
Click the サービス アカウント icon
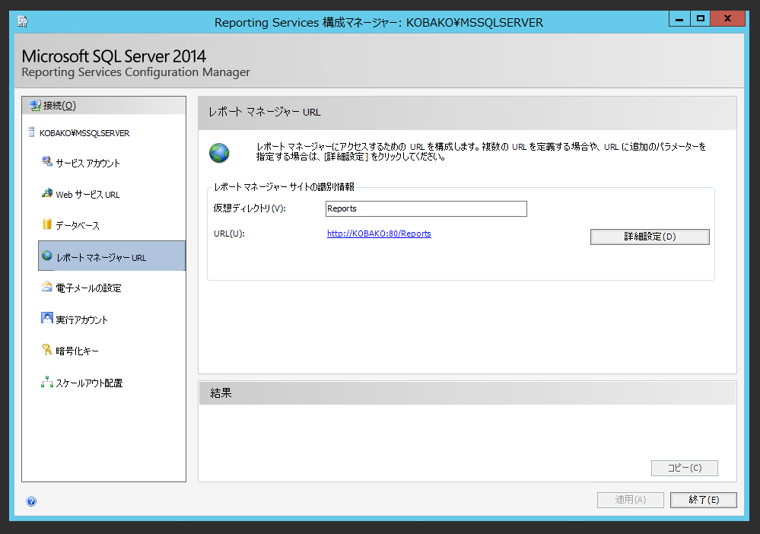(x=47, y=161)
